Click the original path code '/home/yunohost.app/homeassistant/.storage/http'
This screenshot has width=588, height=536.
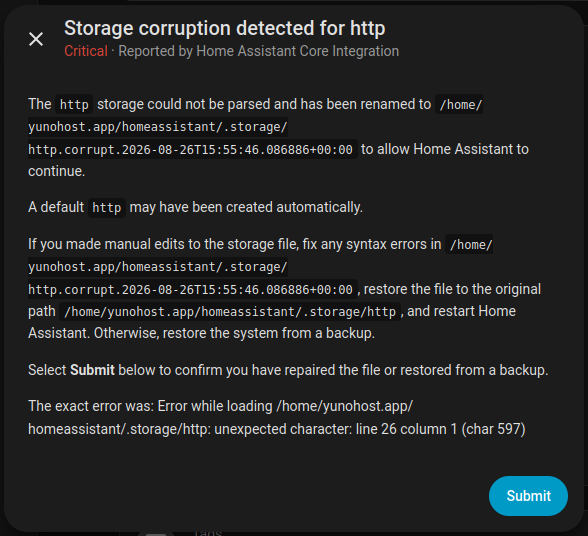point(230,311)
